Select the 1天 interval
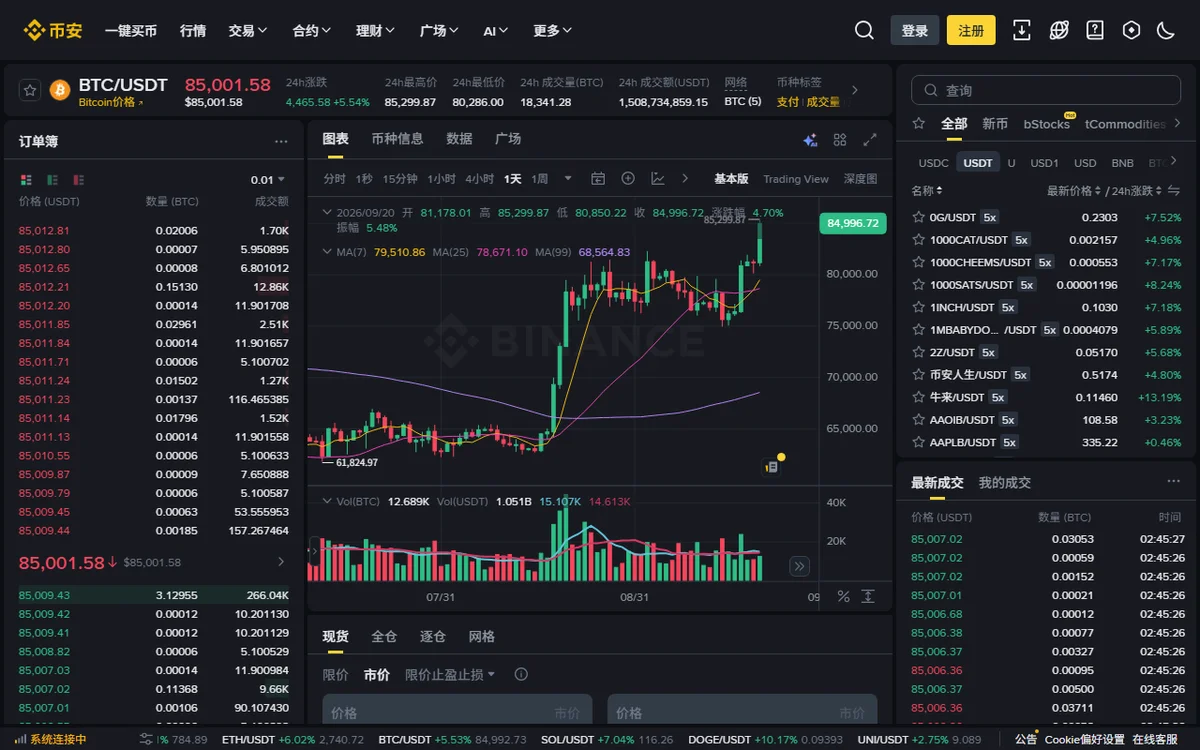 513,179
